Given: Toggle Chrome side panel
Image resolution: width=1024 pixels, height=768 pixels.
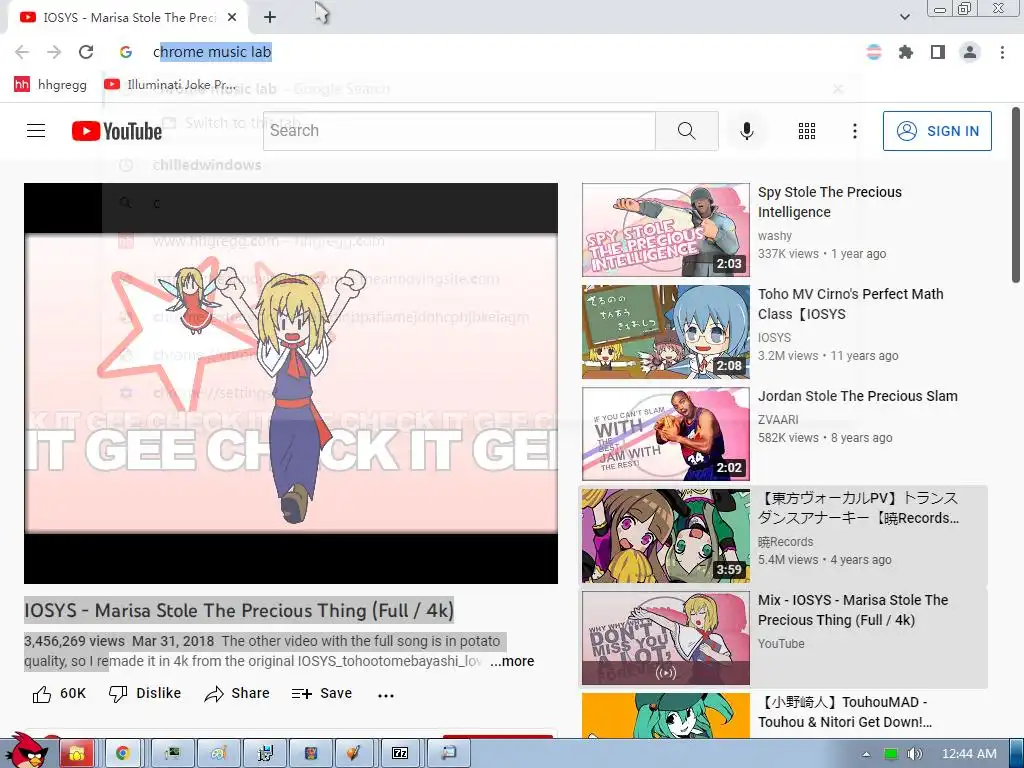Looking at the screenshot, I should pyautogui.click(x=938, y=52).
